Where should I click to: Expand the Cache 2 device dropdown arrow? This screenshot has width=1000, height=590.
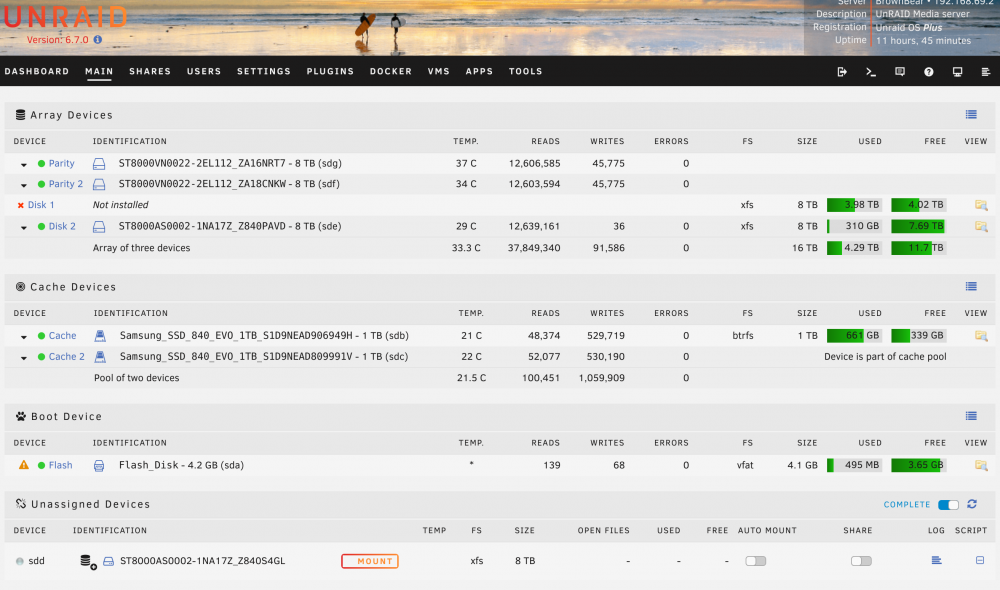(24, 357)
